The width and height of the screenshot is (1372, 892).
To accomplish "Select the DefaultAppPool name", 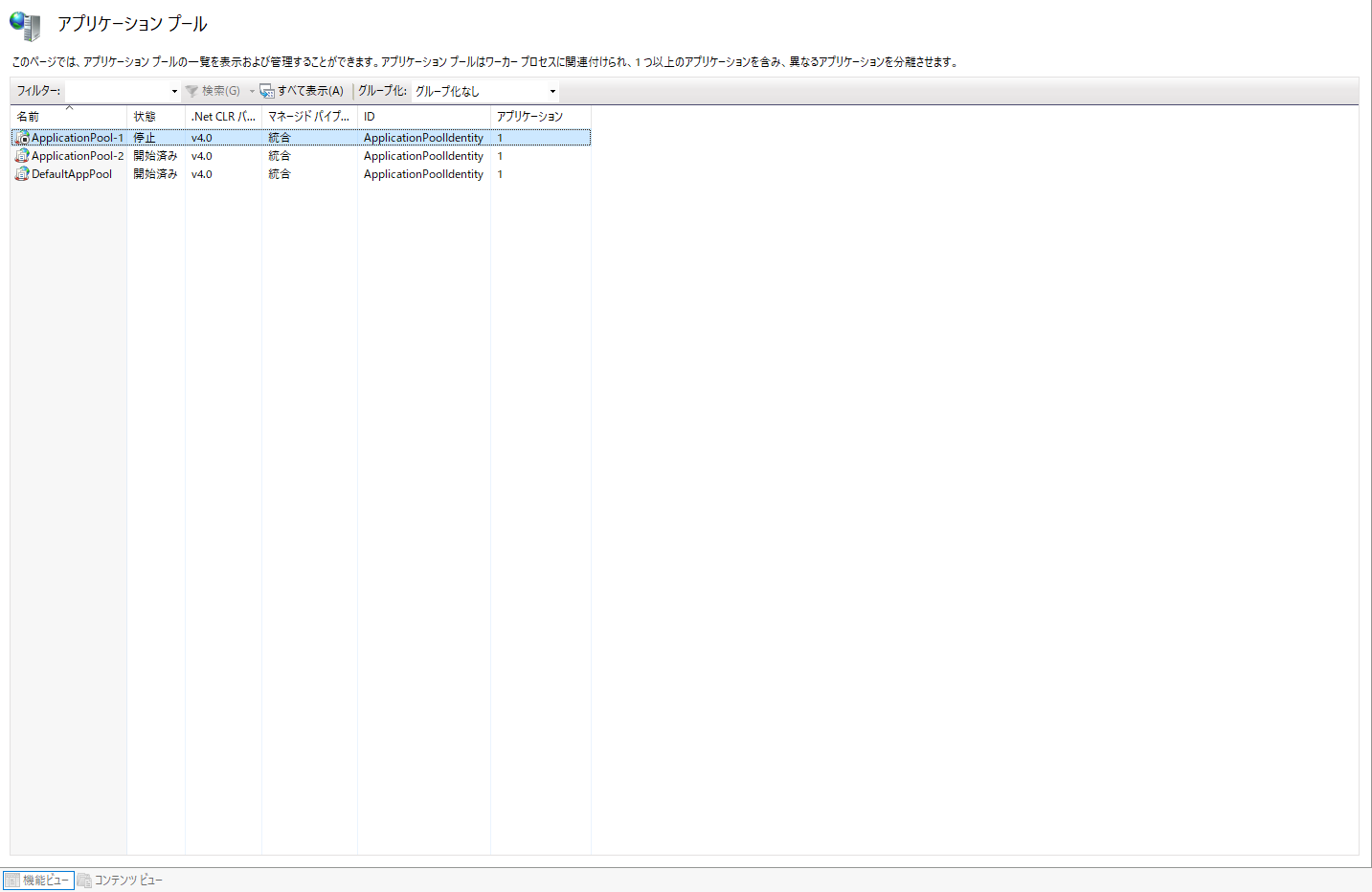I will point(72,174).
